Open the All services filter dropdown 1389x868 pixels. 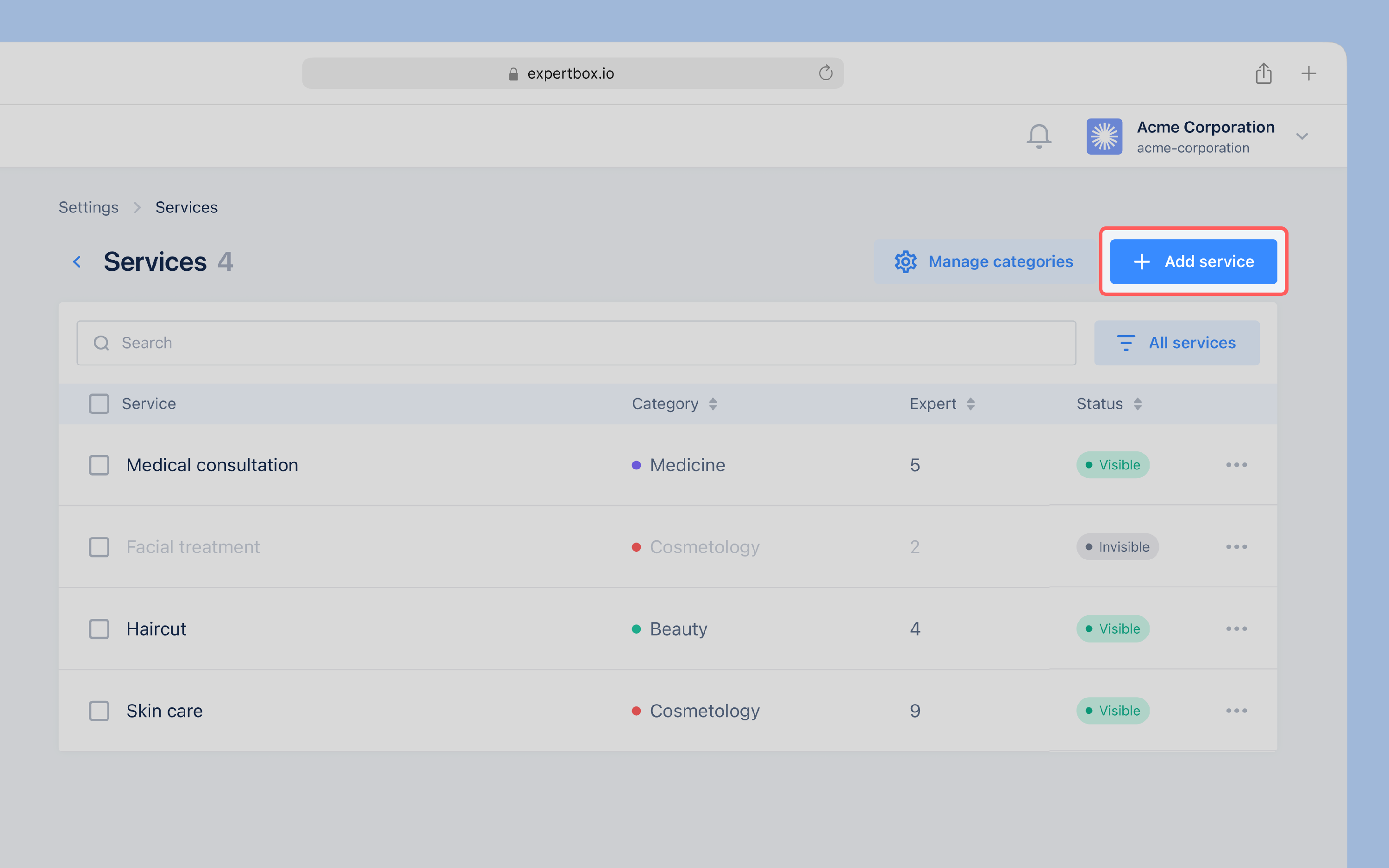[1176, 343]
